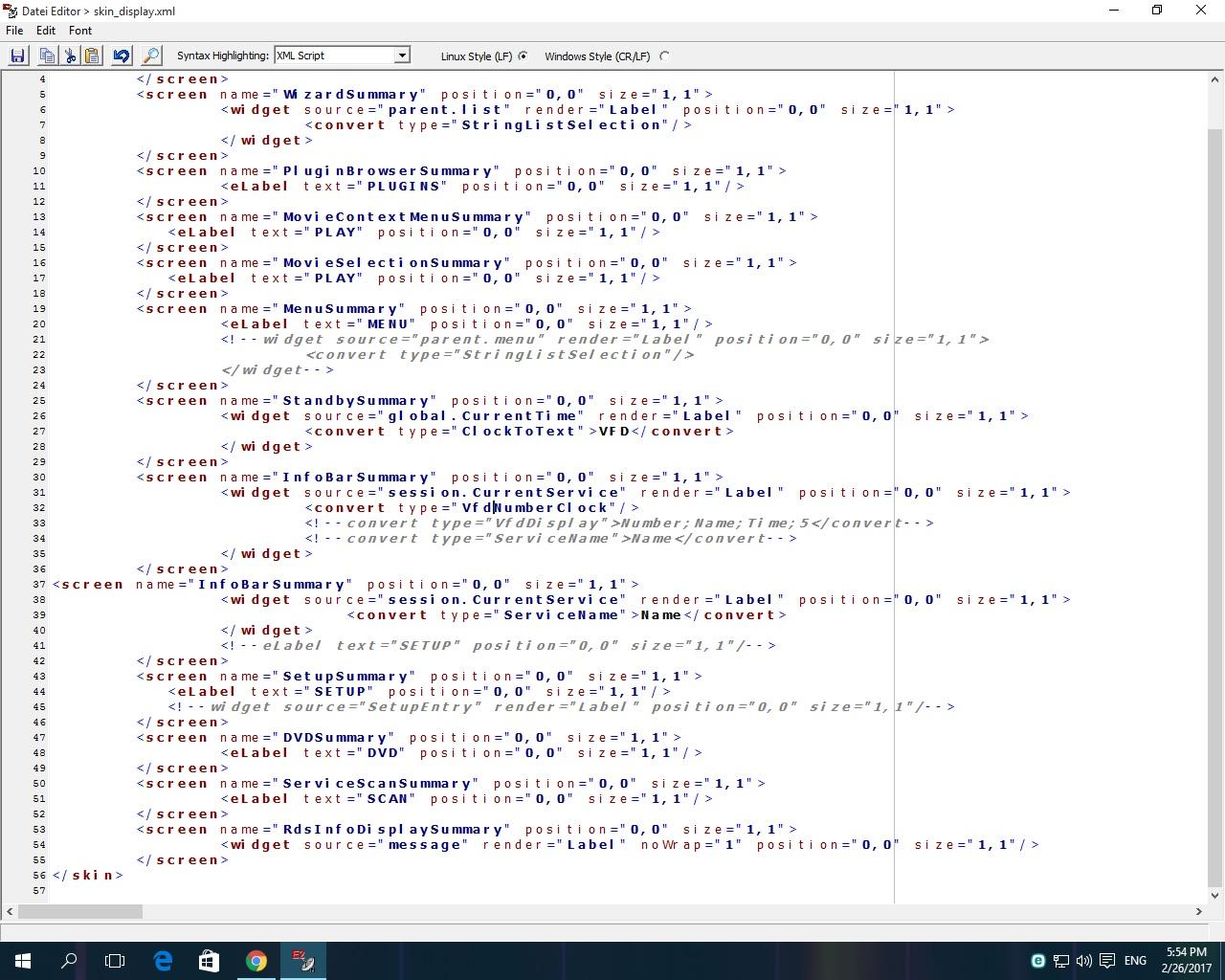Image resolution: width=1225 pixels, height=980 pixels.
Task: Select Linux Style (LF) radio button
Action: (523, 56)
